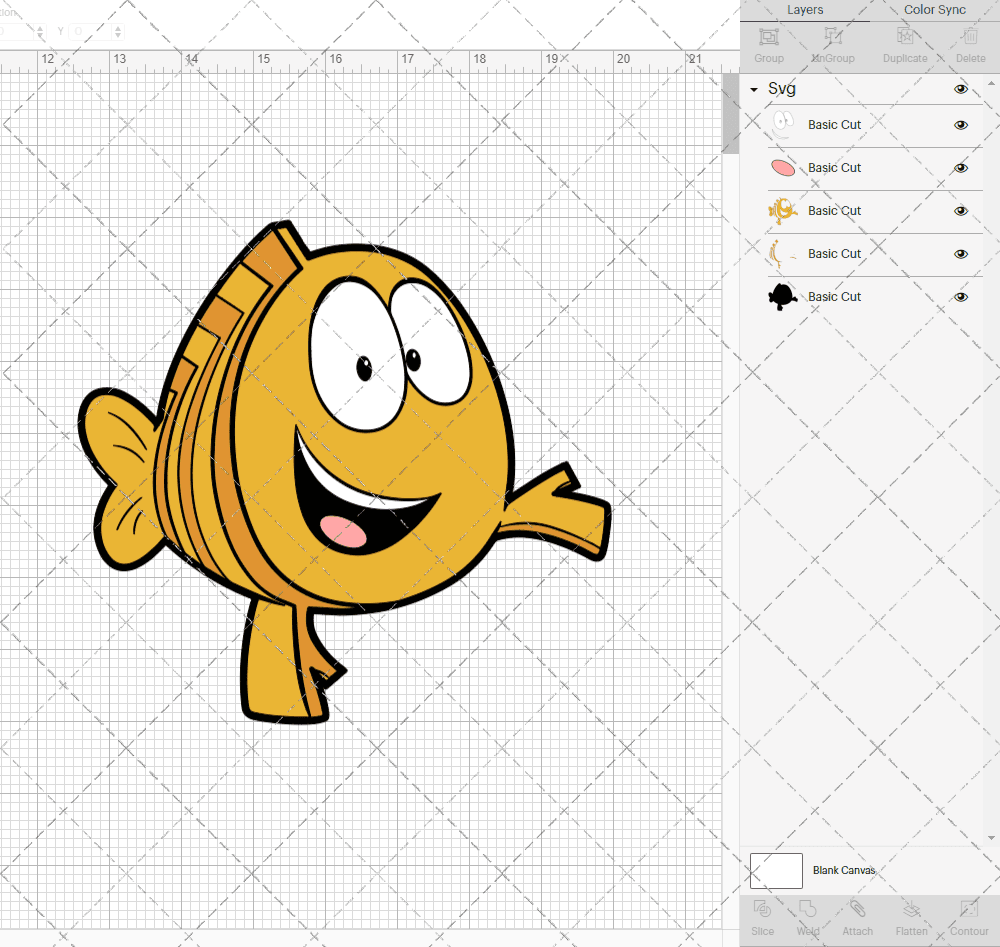Select the Weld tool
The image size is (1000, 947).
pyautogui.click(x=807, y=909)
